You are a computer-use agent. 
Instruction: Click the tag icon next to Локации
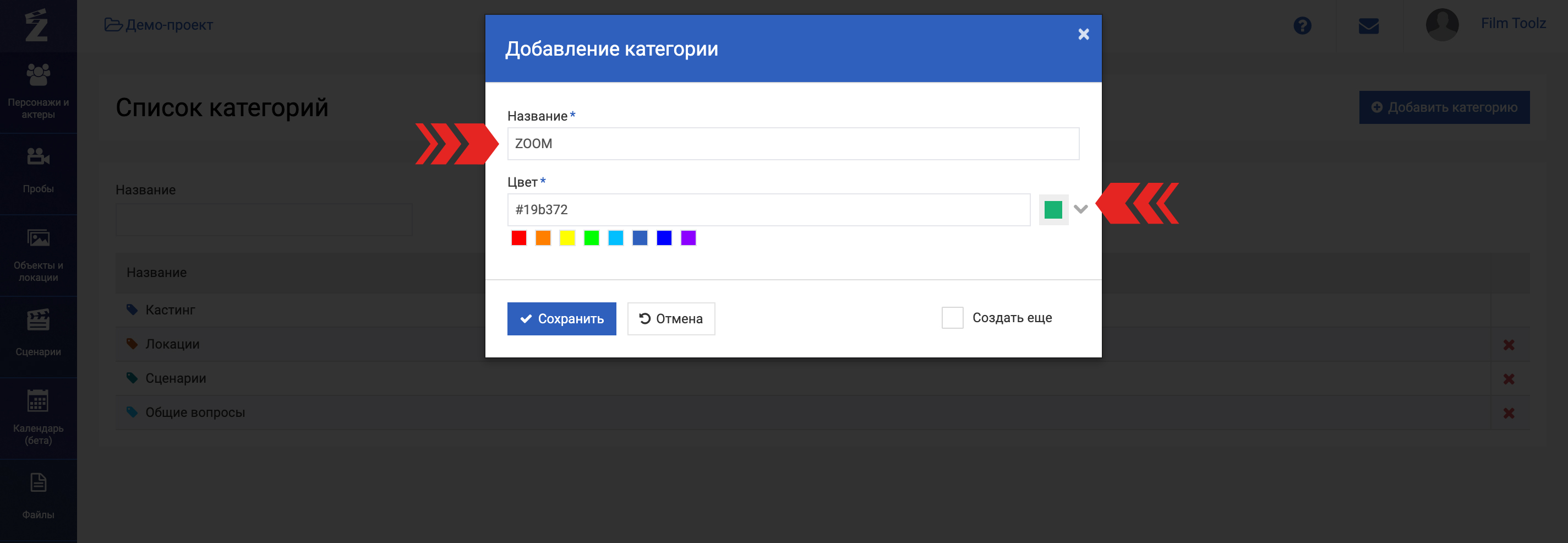click(132, 344)
